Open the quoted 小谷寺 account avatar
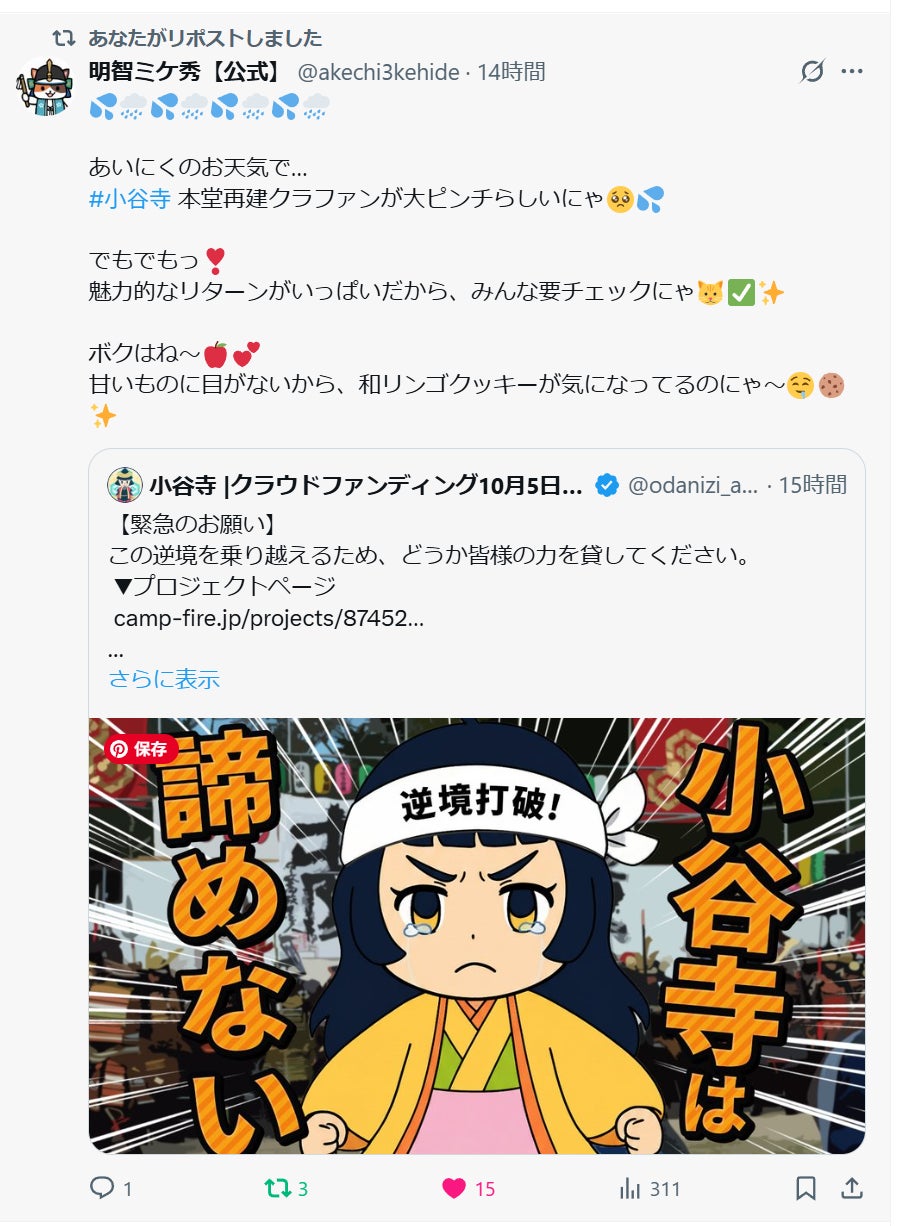 click(125, 485)
